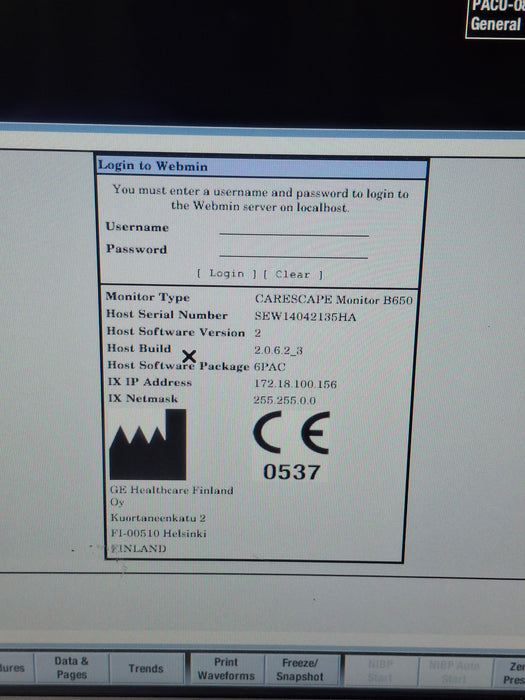Select Print Waveforms
Screen dimensions: 525x700
tap(226, 669)
